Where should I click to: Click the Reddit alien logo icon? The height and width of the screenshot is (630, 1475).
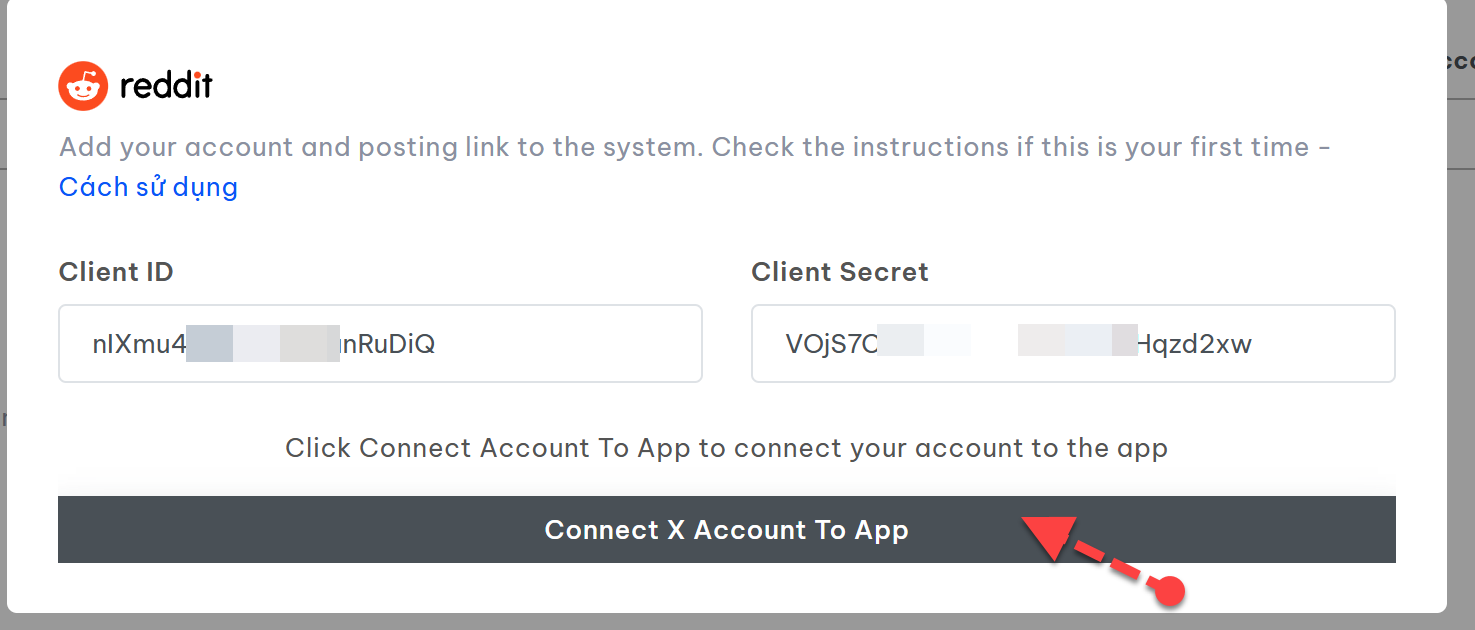click(x=83, y=86)
